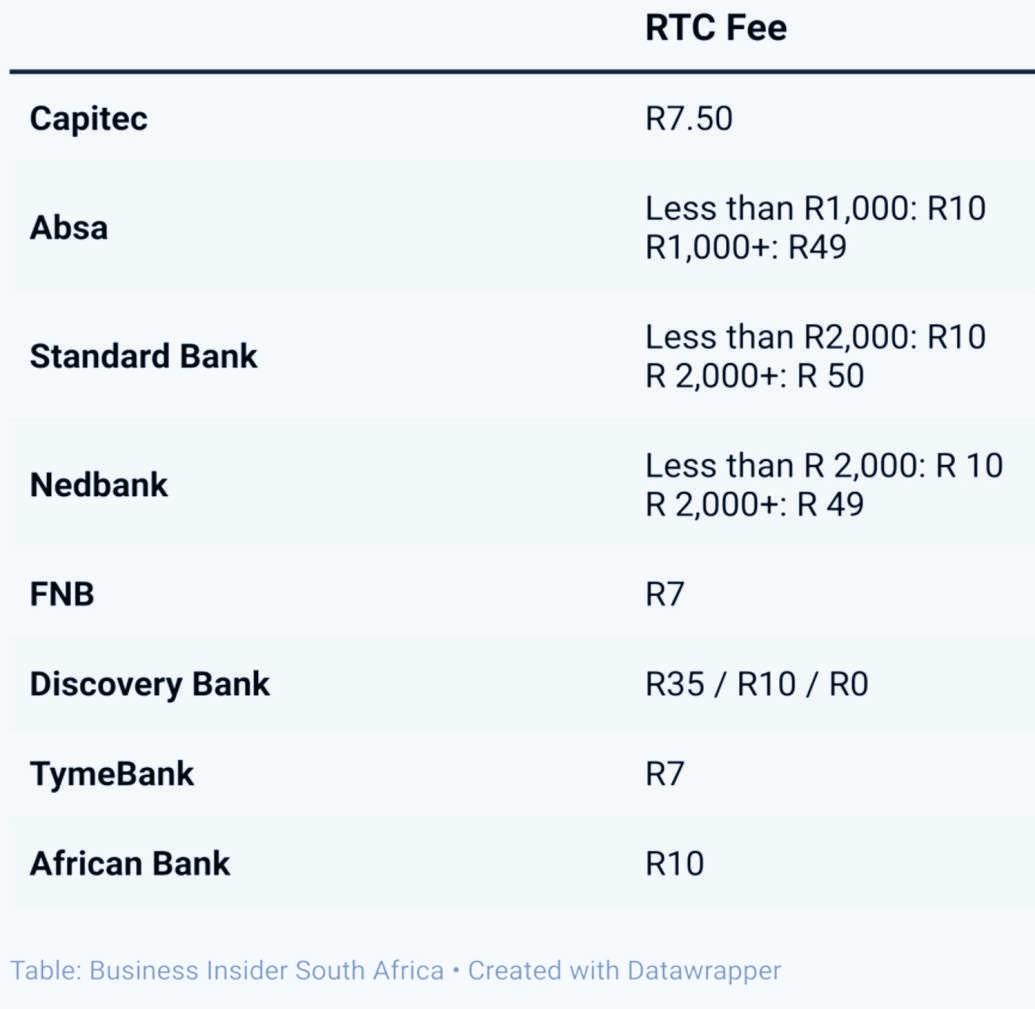Viewport: 1035px width, 1009px height.
Task: Select the Nedbank row label
Action: point(98,485)
